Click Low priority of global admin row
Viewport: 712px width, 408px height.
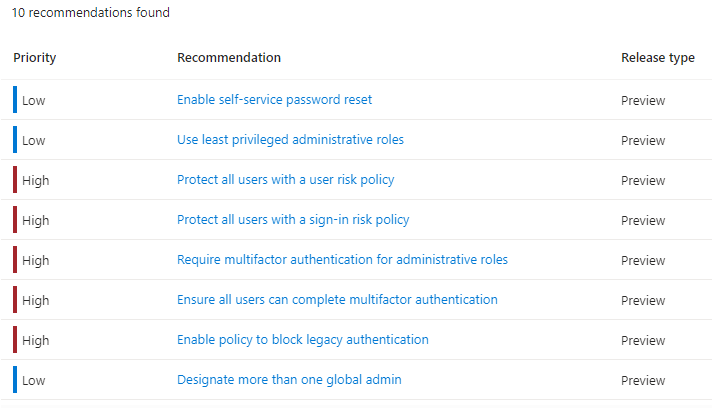pos(33,380)
